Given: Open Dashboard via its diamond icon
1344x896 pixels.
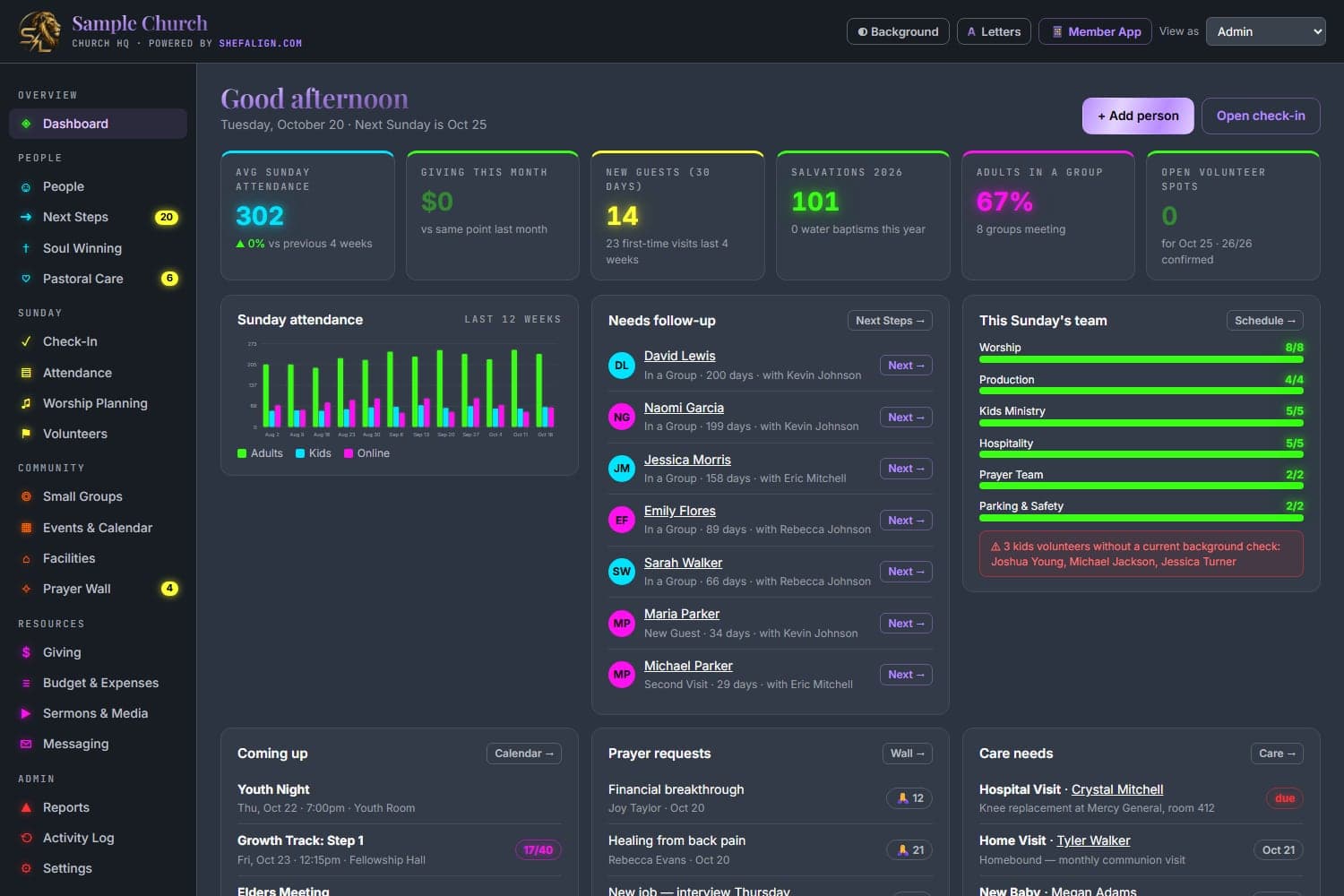Looking at the screenshot, I should point(26,124).
